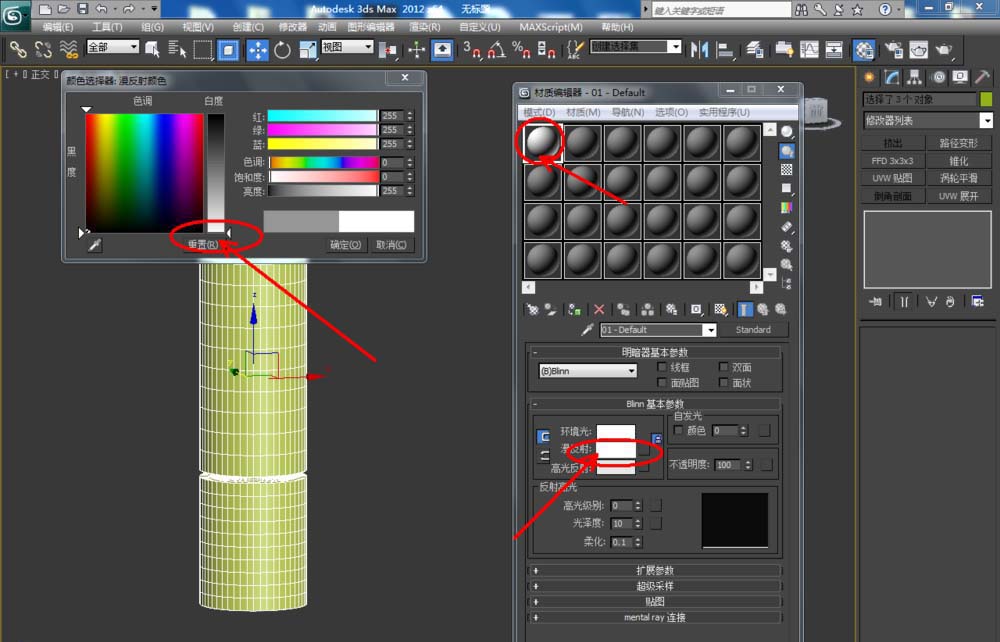Expand the 扩展参数 rollout
This screenshot has width=1000, height=642.
tap(655, 571)
